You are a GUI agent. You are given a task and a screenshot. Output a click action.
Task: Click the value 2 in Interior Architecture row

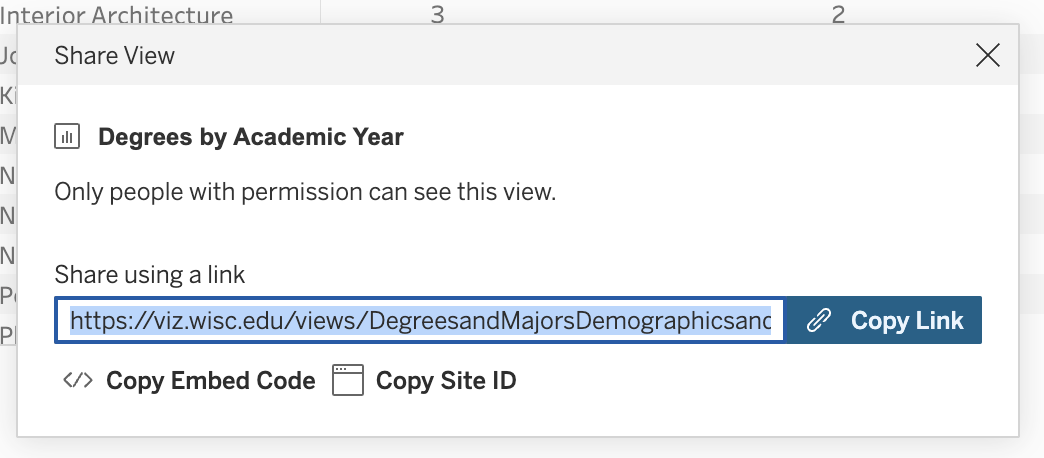click(x=838, y=15)
